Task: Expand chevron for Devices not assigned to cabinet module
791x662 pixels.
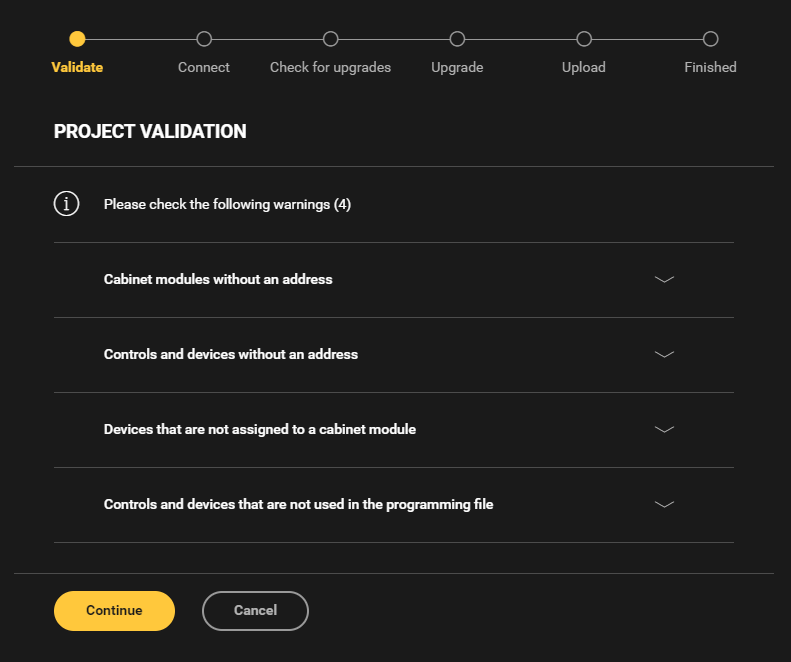Action: pyautogui.click(x=664, y=430)
